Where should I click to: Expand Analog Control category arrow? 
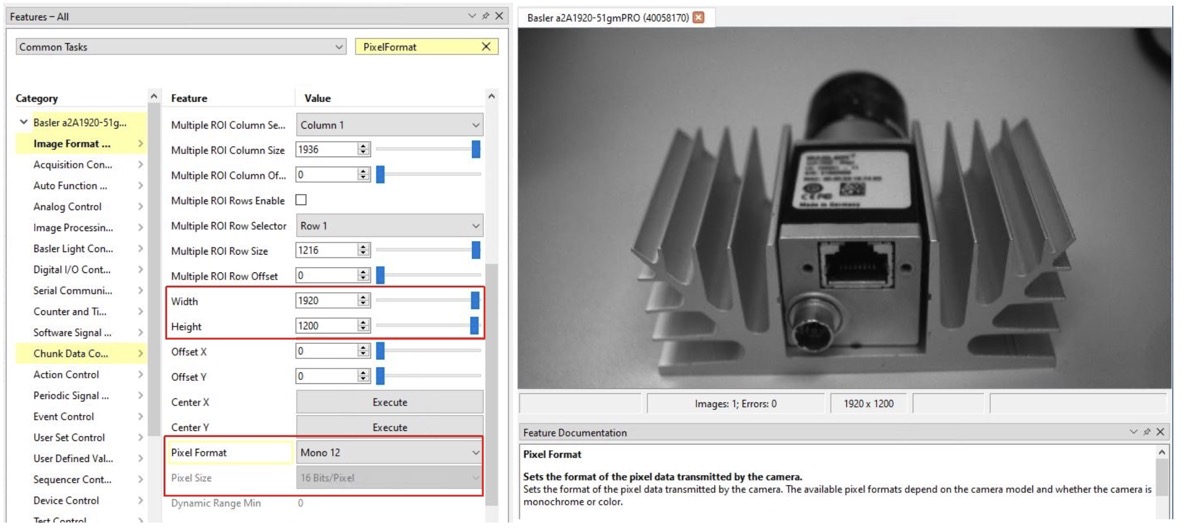pyautogui.click(x=141, y=206)
